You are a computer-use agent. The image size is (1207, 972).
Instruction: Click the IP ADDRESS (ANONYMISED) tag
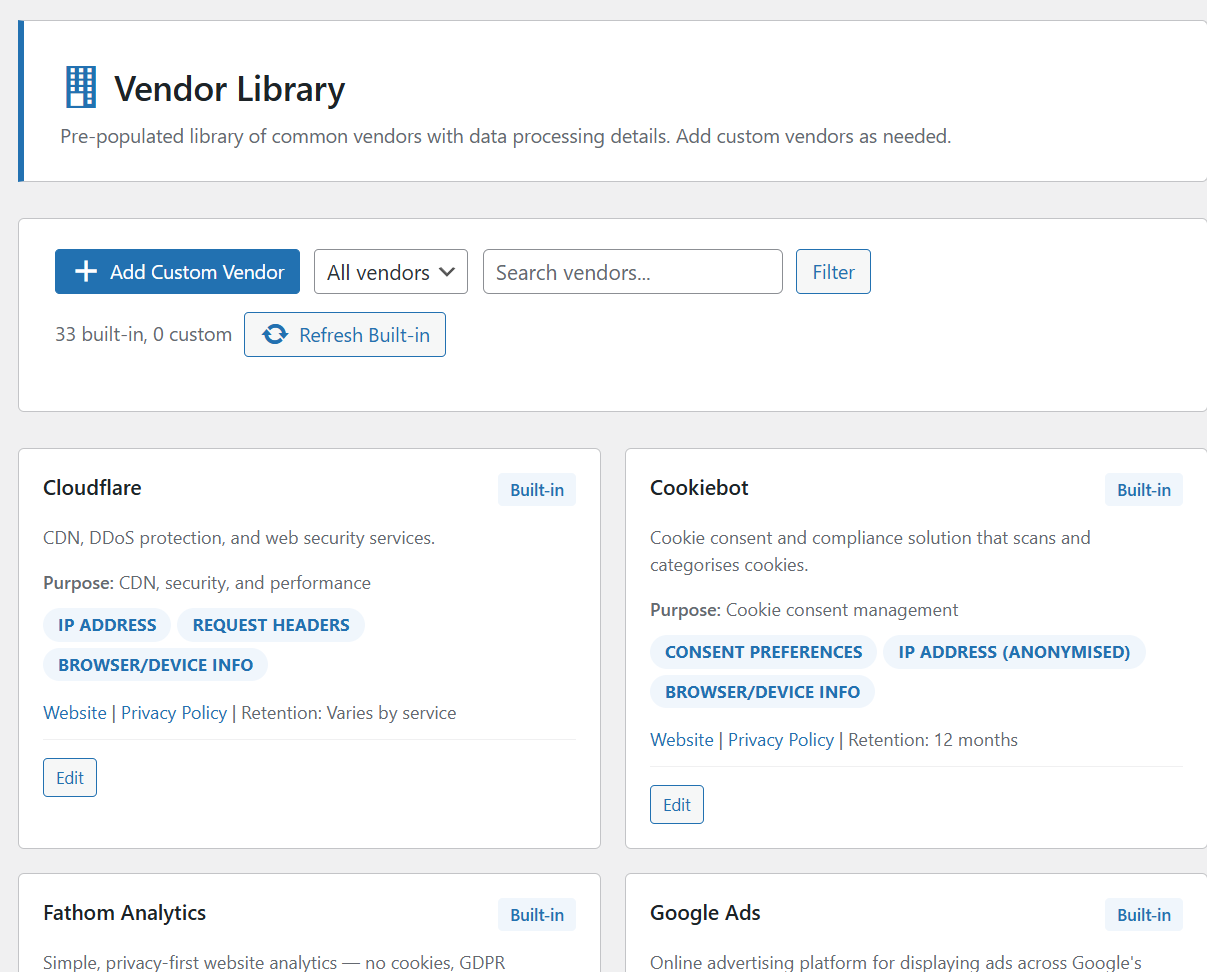[x=1014, y=652]
